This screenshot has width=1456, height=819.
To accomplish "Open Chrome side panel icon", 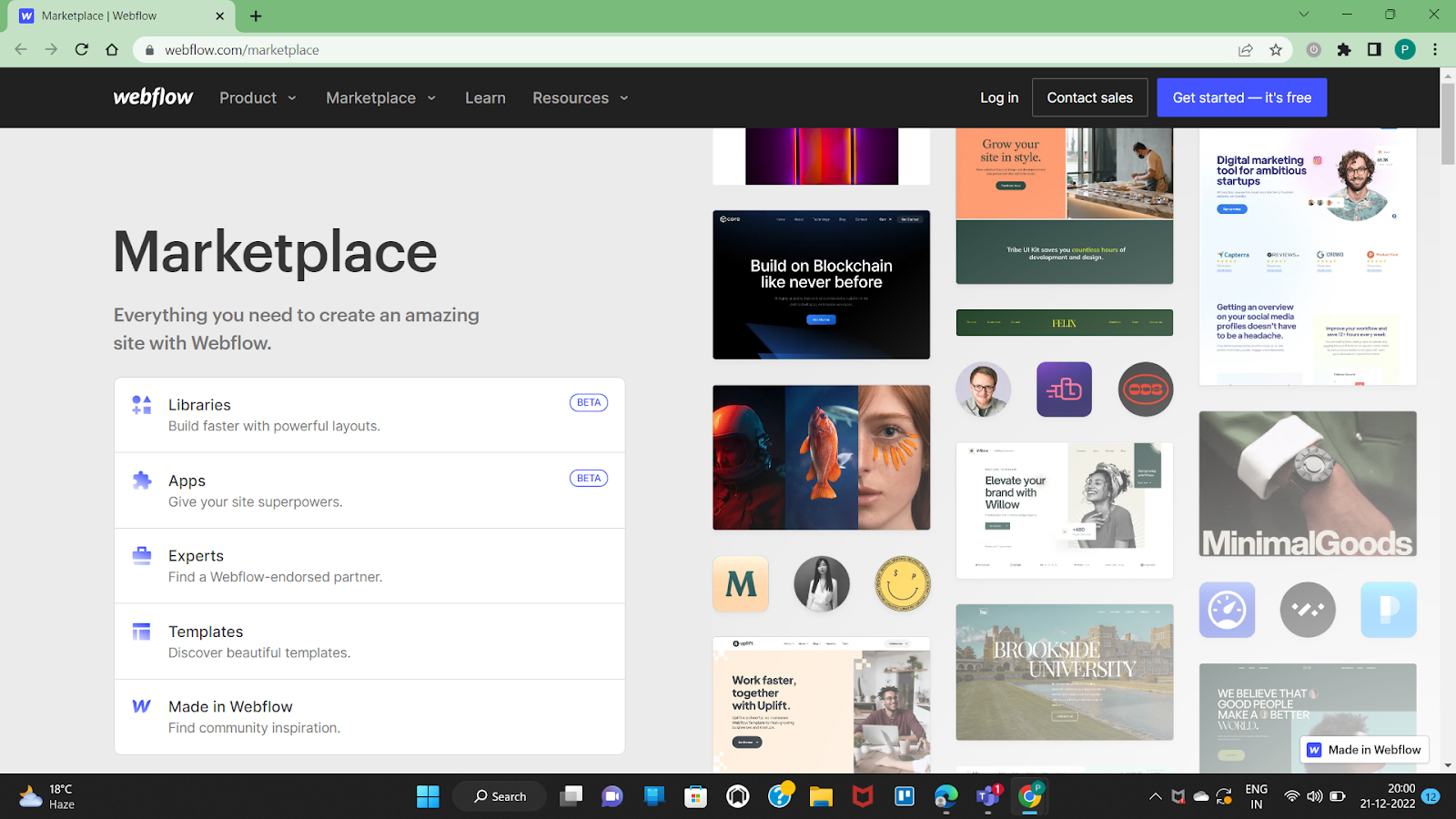I will [1374, 50].
